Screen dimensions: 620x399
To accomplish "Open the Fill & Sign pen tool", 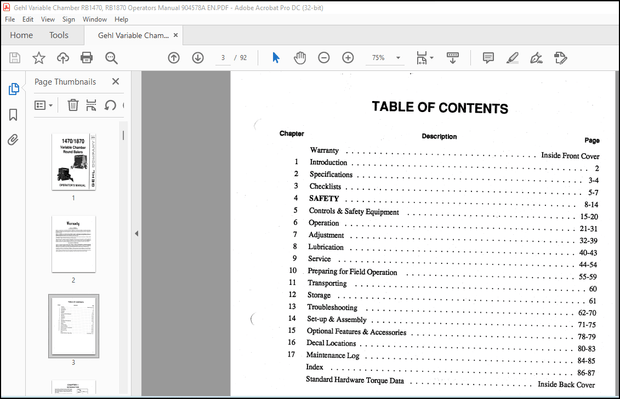I will (536, 58).
